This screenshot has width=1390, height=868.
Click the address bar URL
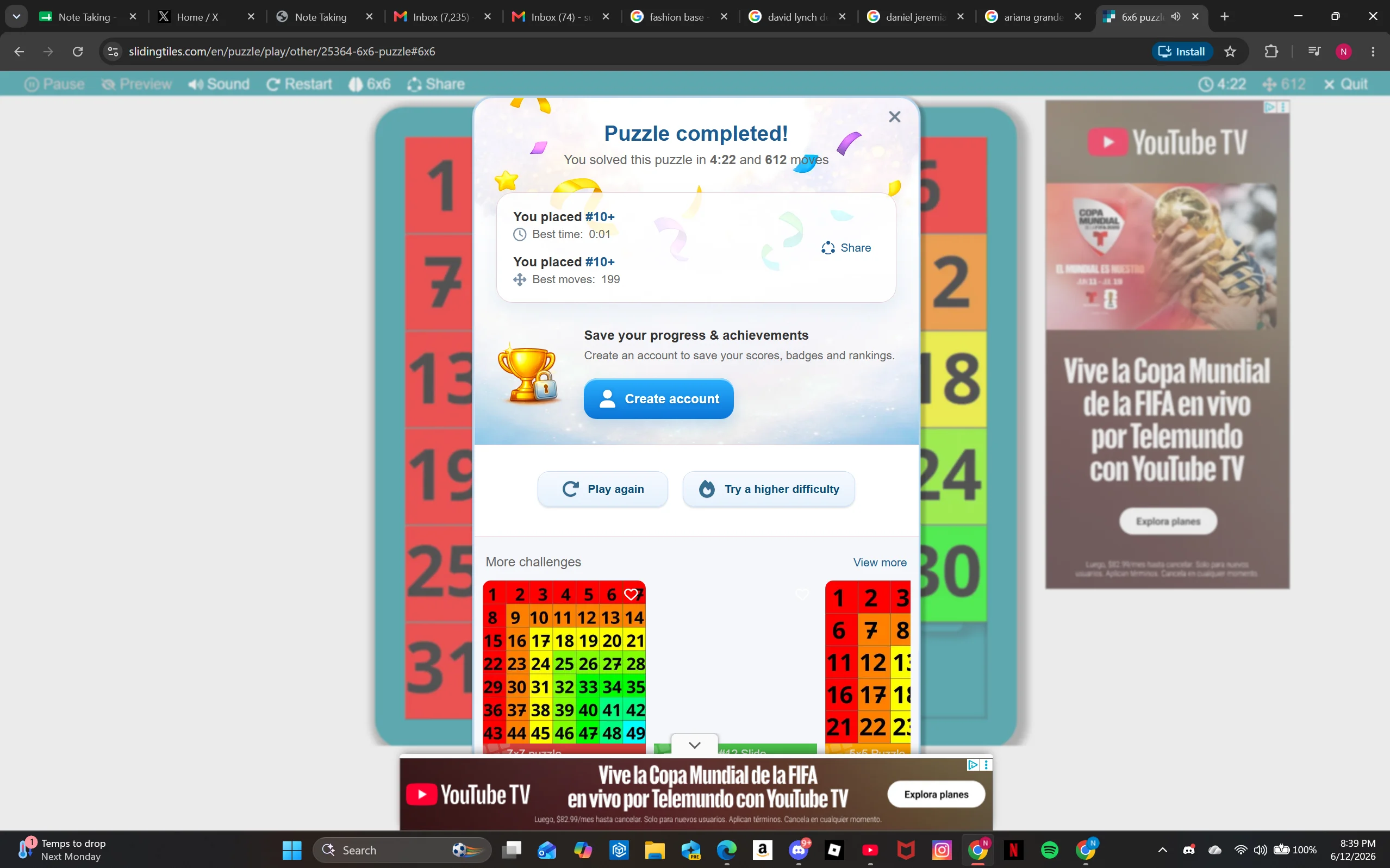[x=282, y=52]
